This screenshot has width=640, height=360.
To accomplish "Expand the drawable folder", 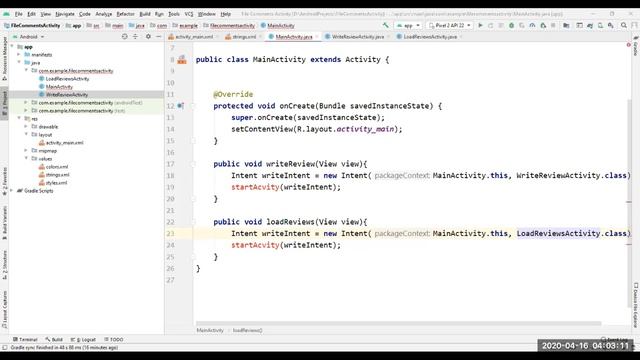I will 26,127.
